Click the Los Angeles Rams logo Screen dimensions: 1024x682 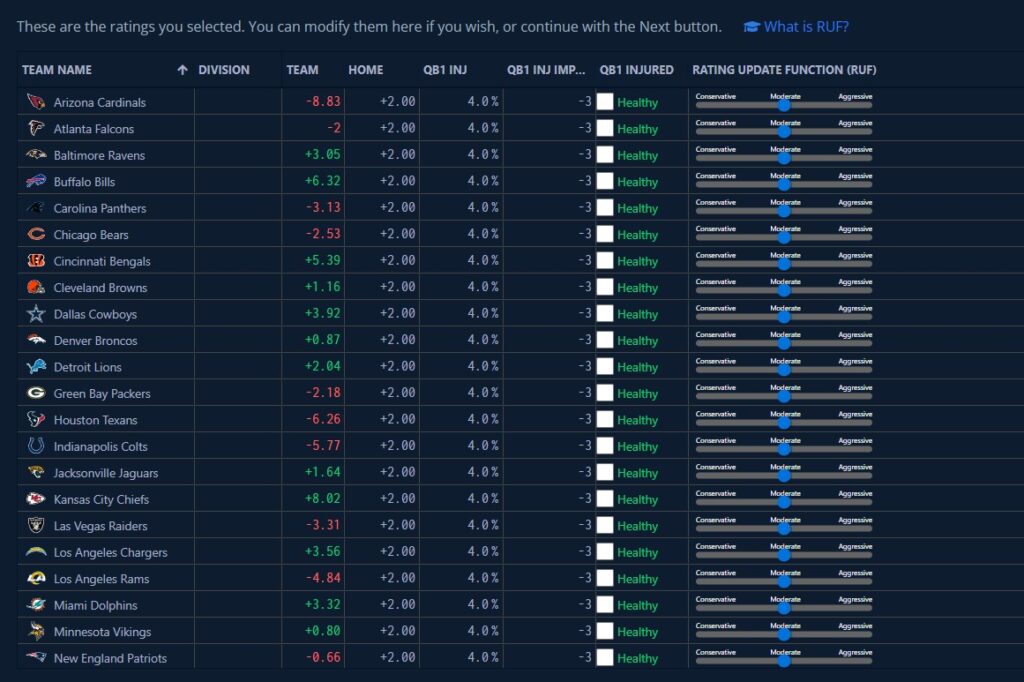(36, 578)
